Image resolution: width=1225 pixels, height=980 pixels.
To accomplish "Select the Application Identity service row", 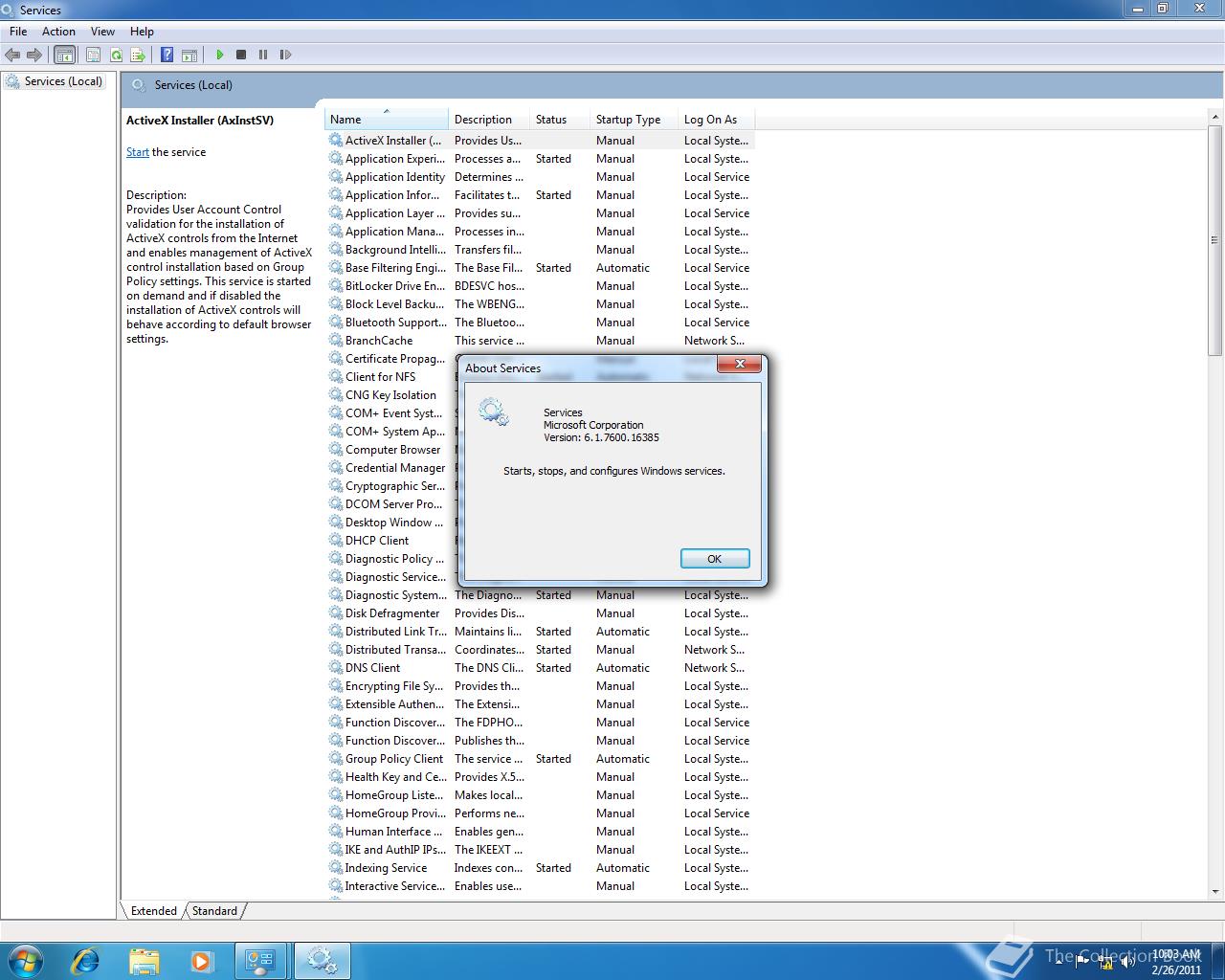I will (x=541, y=177).
